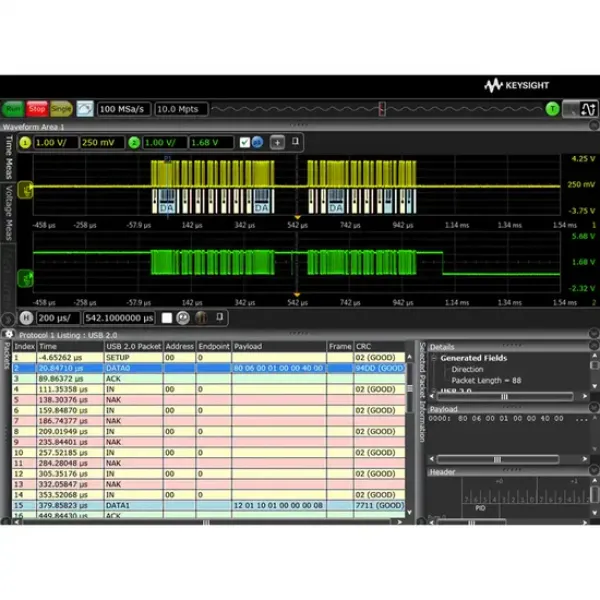Select Packet Length = 88 item
Viewport: 600px width, 600px height.
(x=486, y=380)
